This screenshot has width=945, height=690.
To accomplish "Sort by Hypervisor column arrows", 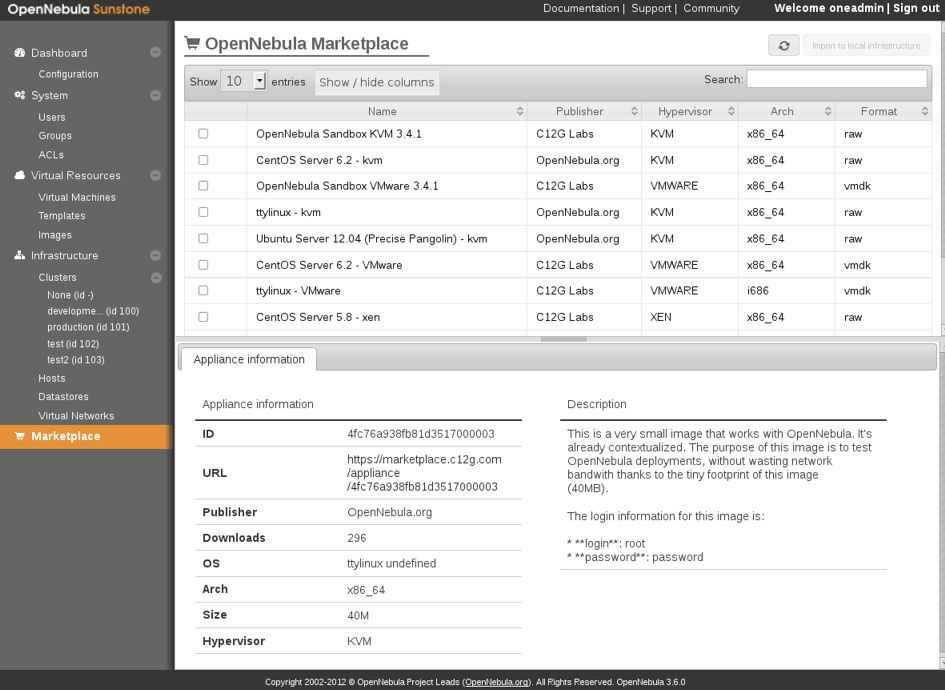I will point(731,111).
